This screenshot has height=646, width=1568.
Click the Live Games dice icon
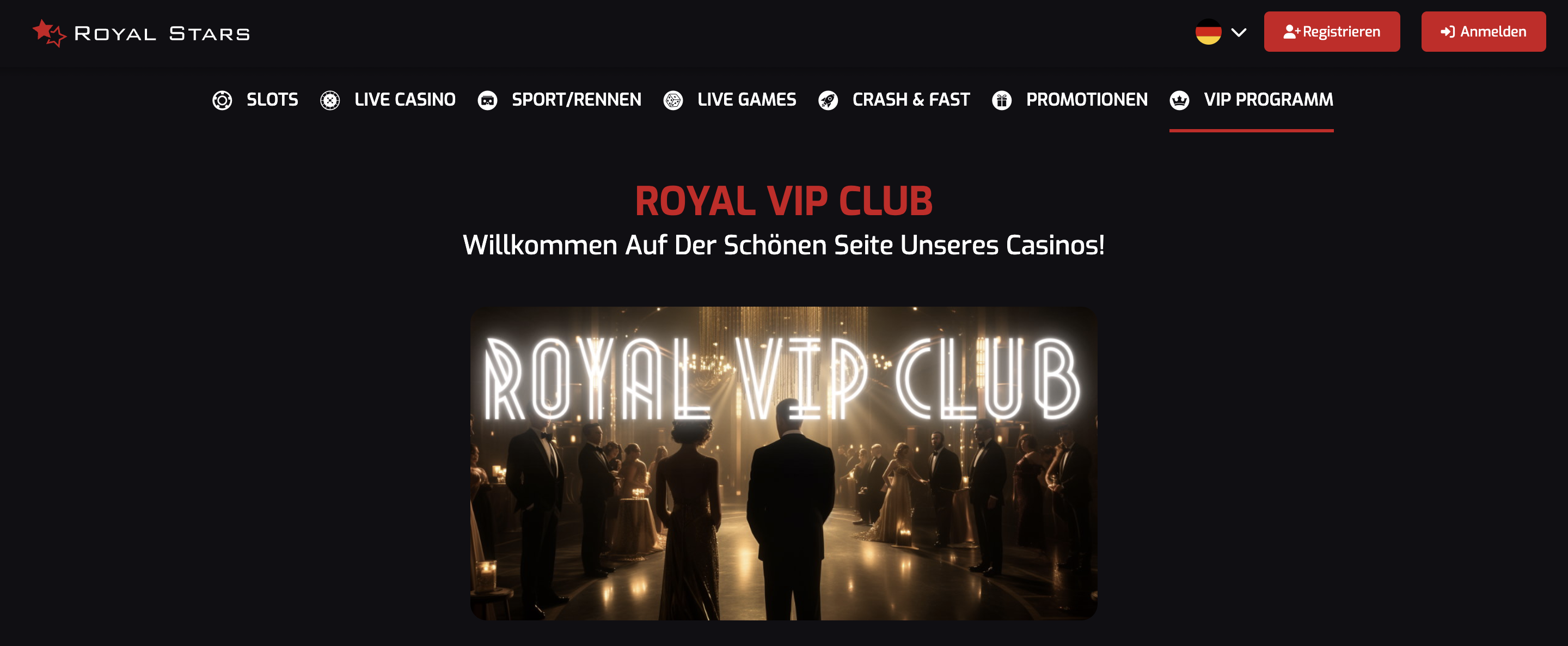[x=672, y=100]
